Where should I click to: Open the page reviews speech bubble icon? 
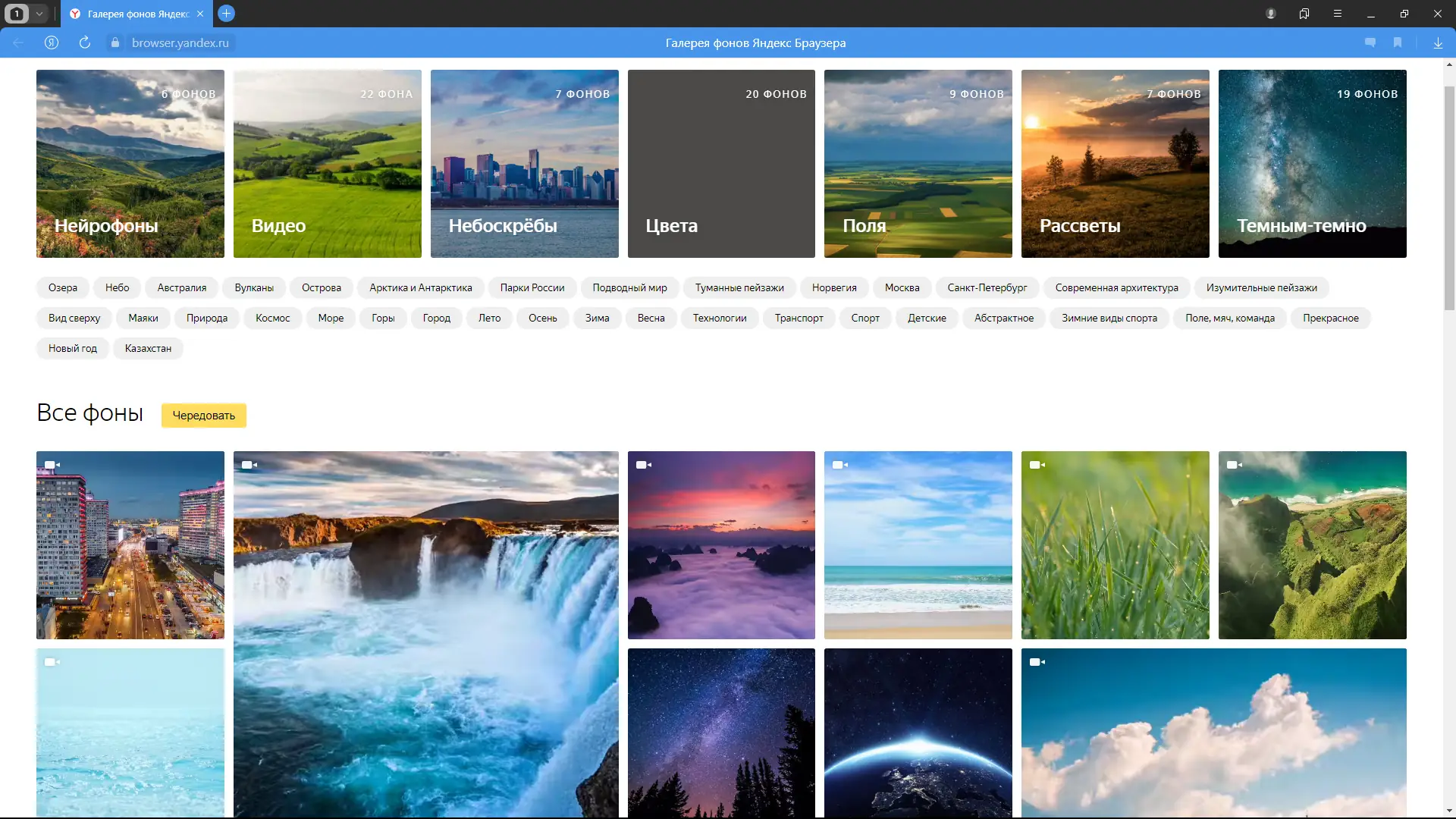click(x=1370, y=43)
